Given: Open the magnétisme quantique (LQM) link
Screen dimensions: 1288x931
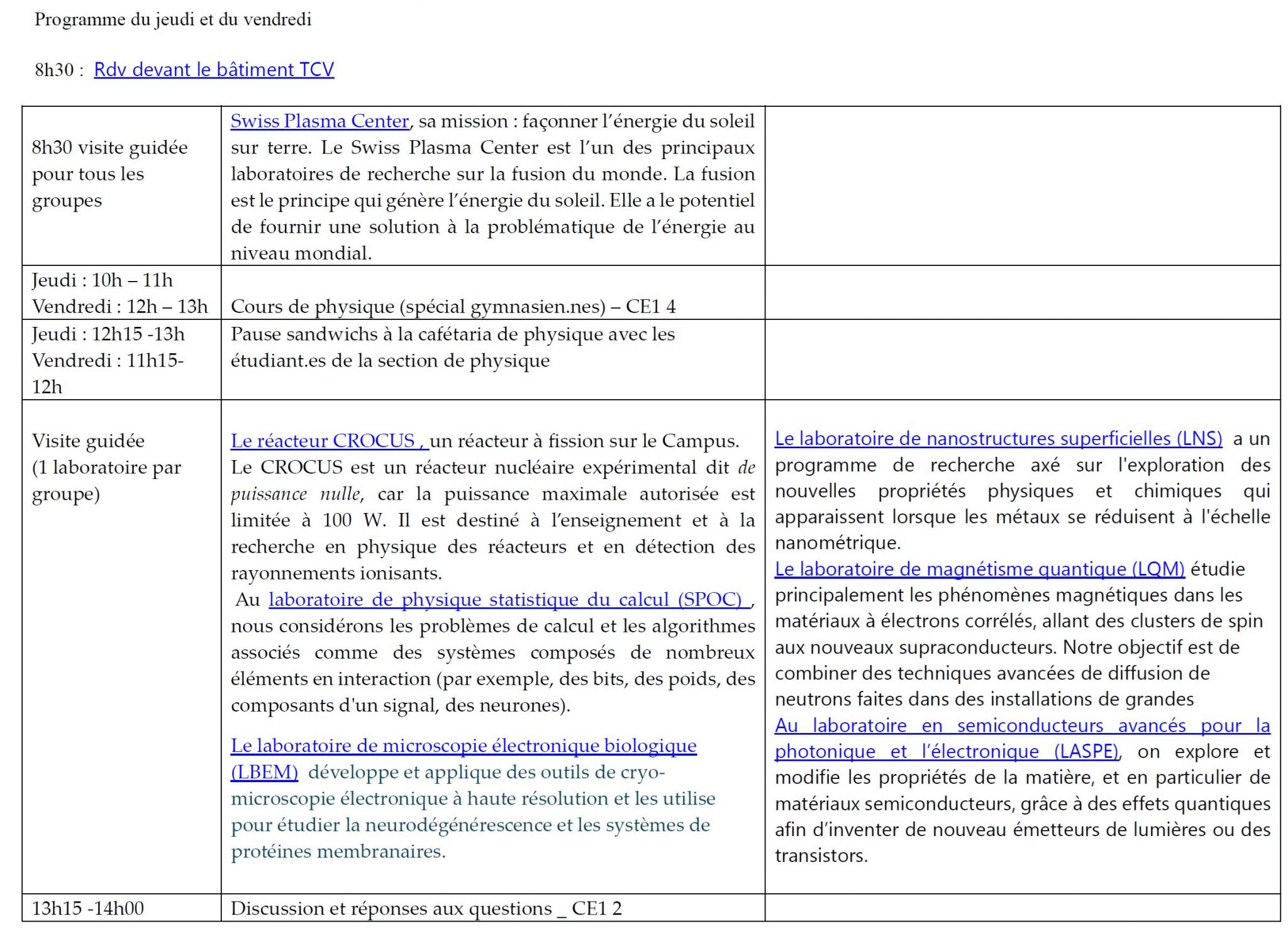Looking at the screenshot, I should click(979, 569).
